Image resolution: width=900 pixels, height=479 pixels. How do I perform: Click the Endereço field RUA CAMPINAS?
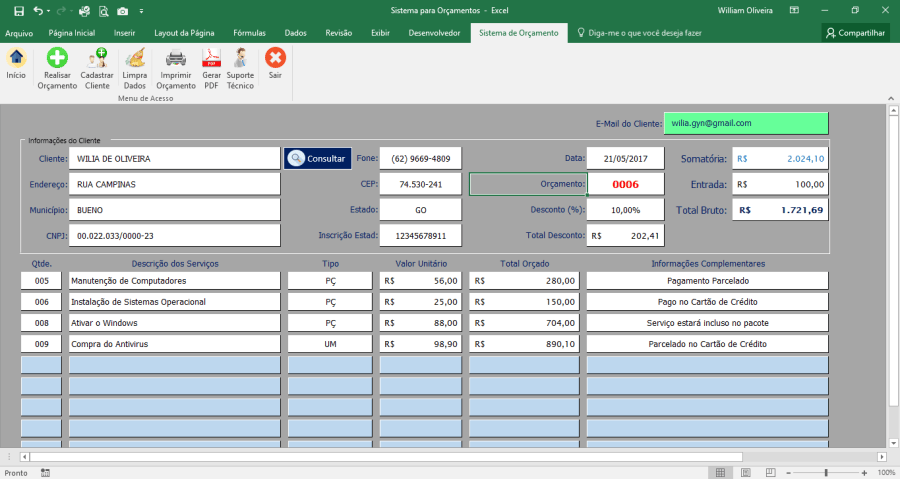pos(174,184)
